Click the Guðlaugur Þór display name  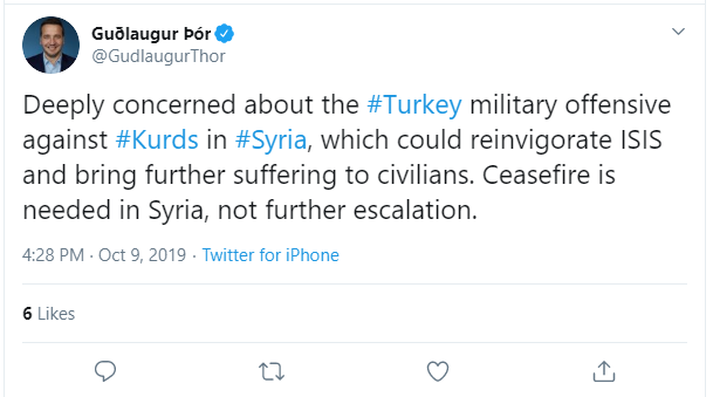pyautogui.click(x=151, y=34)
